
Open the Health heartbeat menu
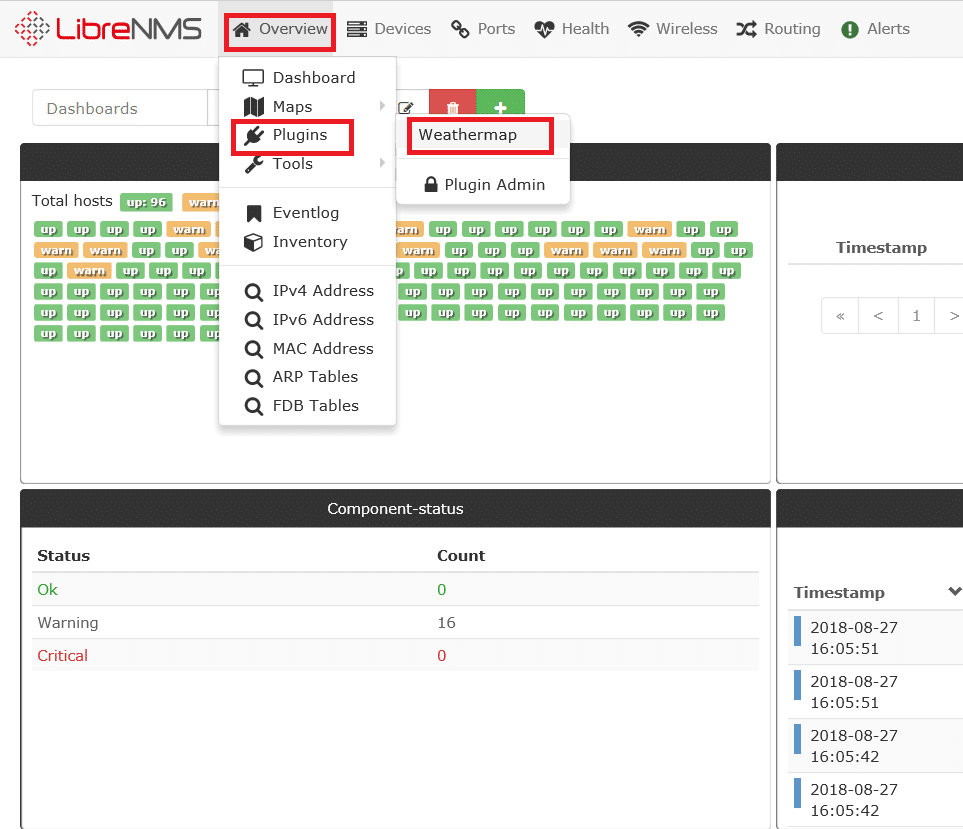coord(571,29)
